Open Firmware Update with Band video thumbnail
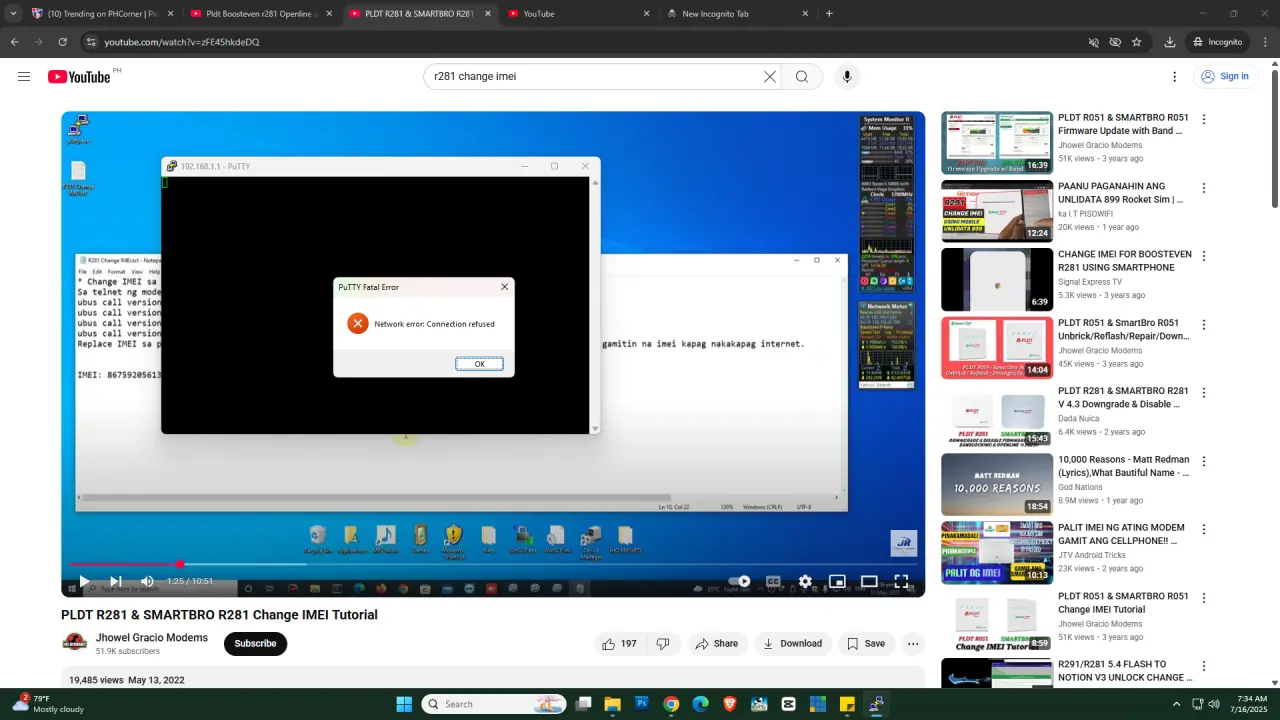The height and width of the screenshot is (720, 1280). [997, 142]
